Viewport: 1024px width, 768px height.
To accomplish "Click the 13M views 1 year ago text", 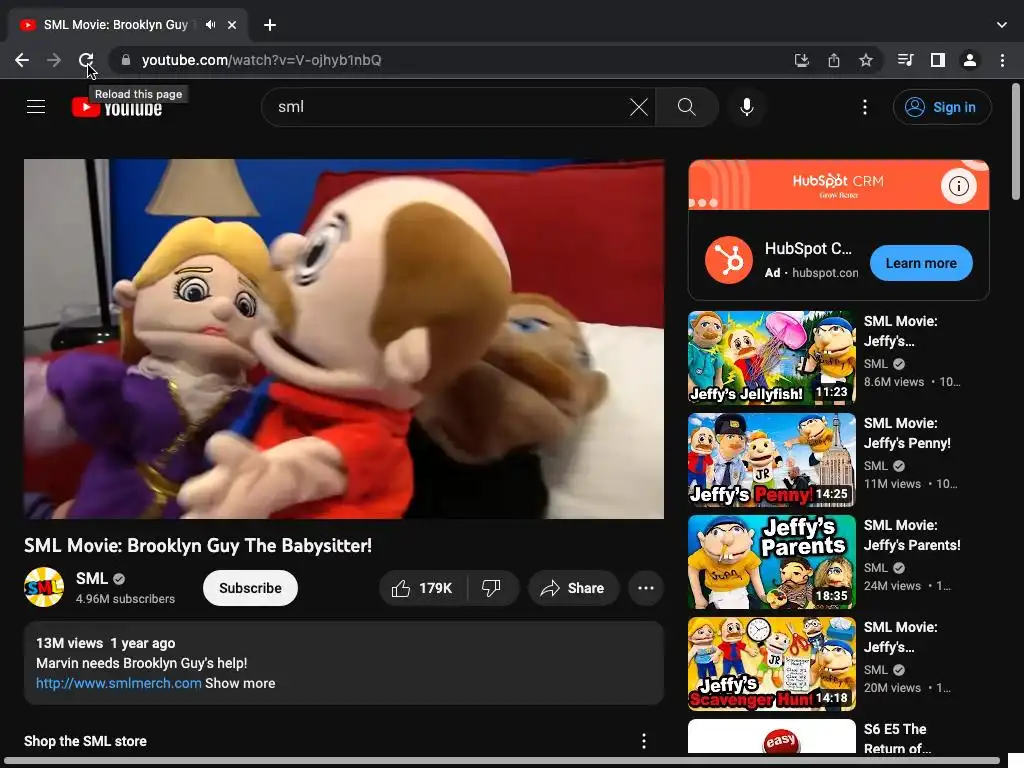I will (x=105, y=643).
